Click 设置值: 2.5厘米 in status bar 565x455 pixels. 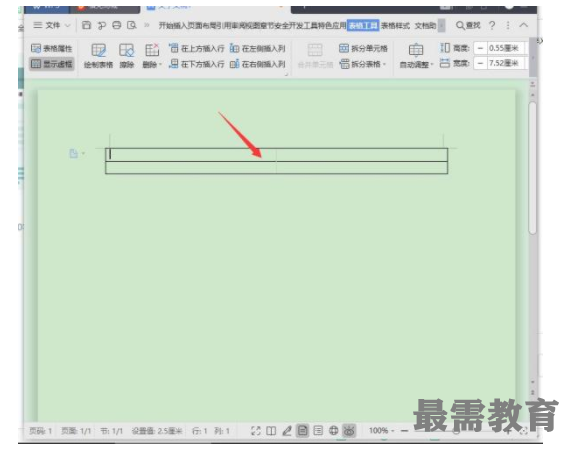coord(157,431)
